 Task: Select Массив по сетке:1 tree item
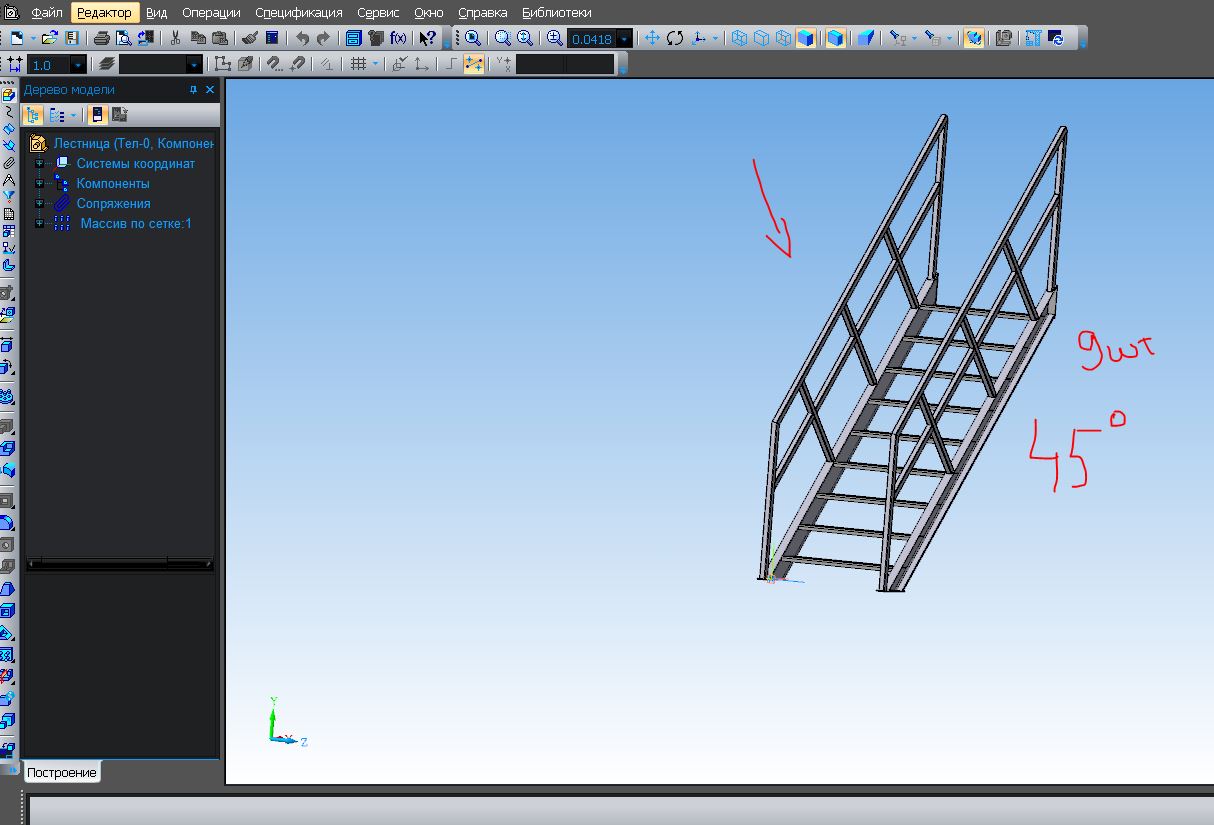(136, 223)
